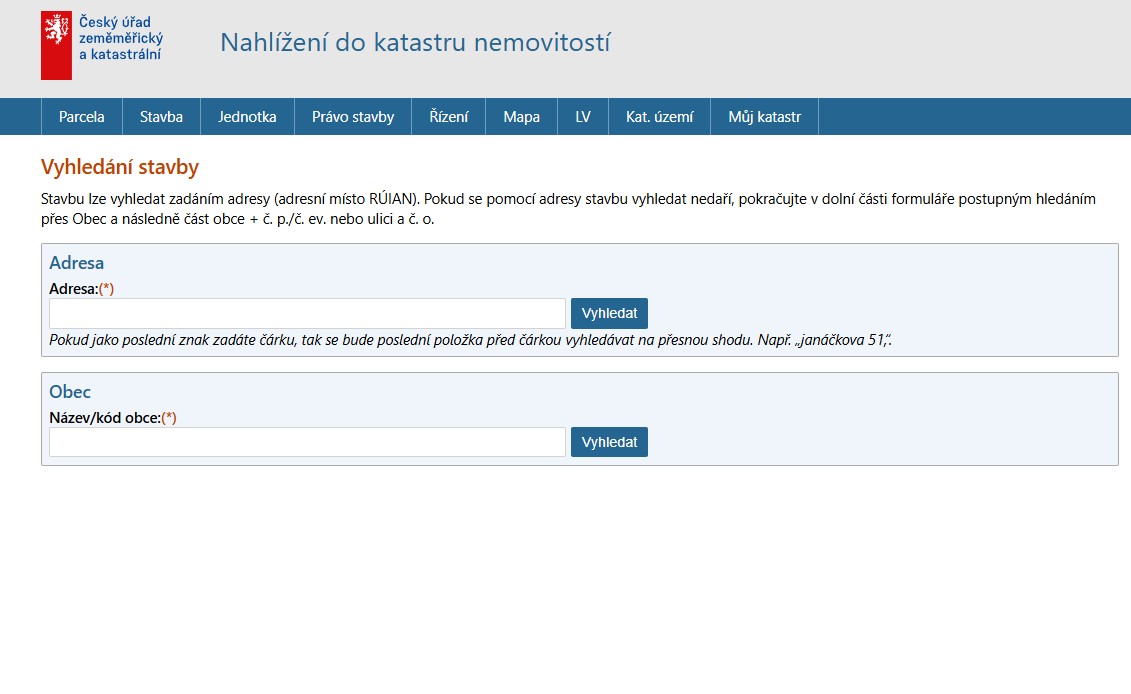Image resolution: width=1131 pixels, height=694 pixels.
Task: Open the Mapa navigation item
Action: [x=521, y=117]
